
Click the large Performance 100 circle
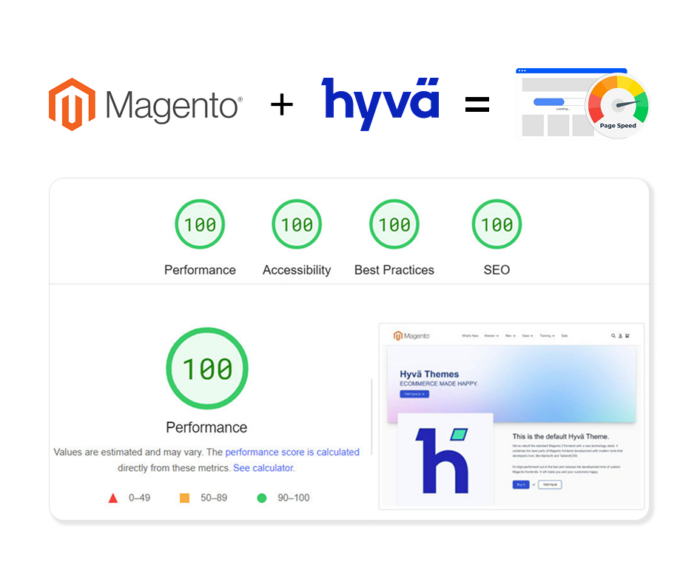point(206,370)
